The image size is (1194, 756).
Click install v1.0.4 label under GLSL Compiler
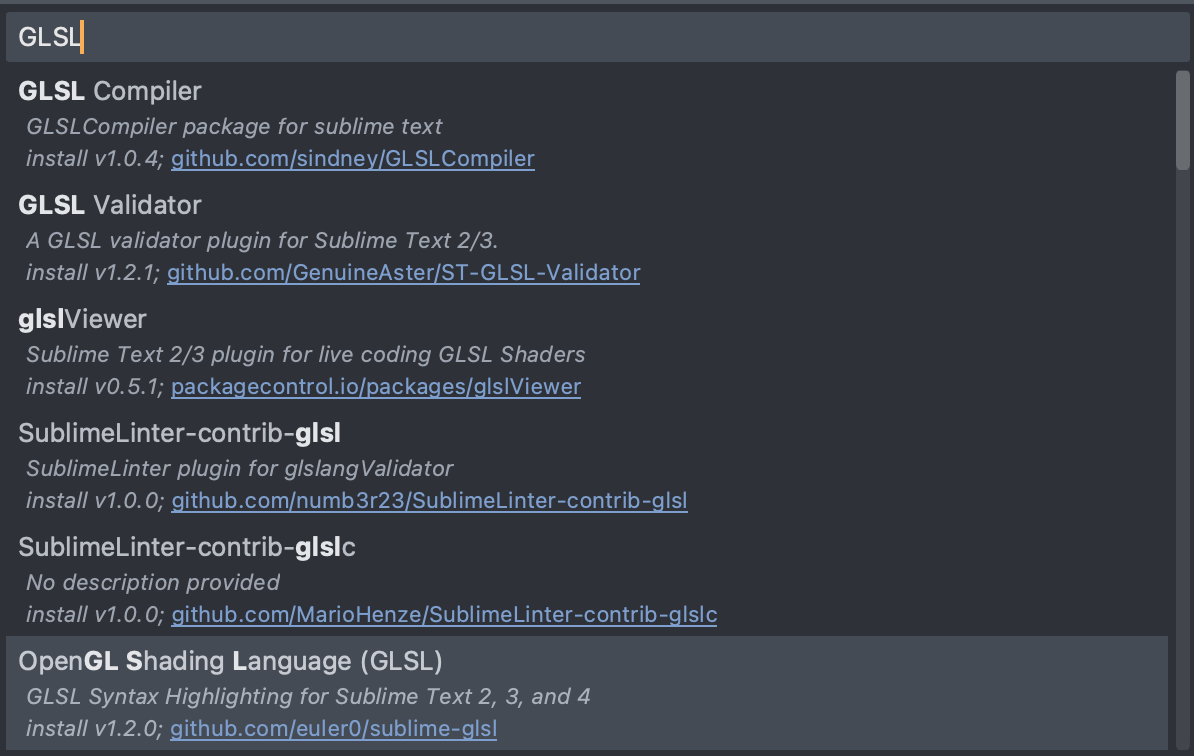[94, 158]
